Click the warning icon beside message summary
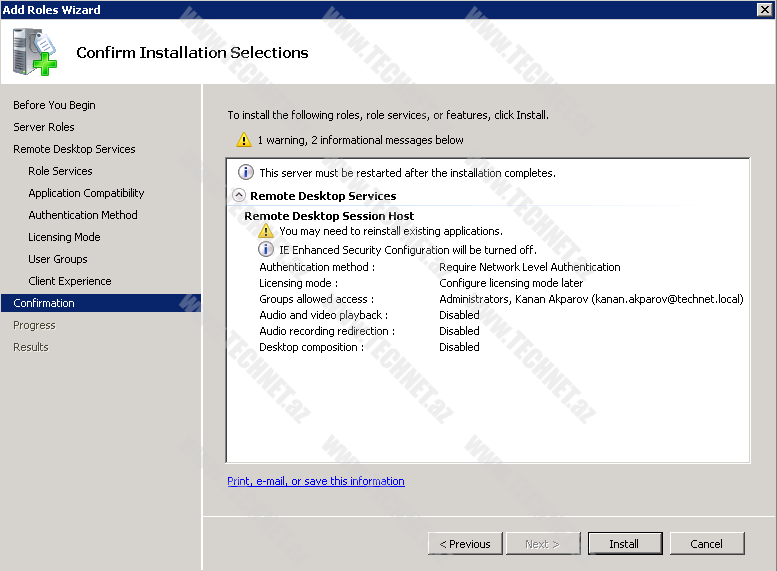The height and width of the screenshot is (571, 777). coord(244,141)
